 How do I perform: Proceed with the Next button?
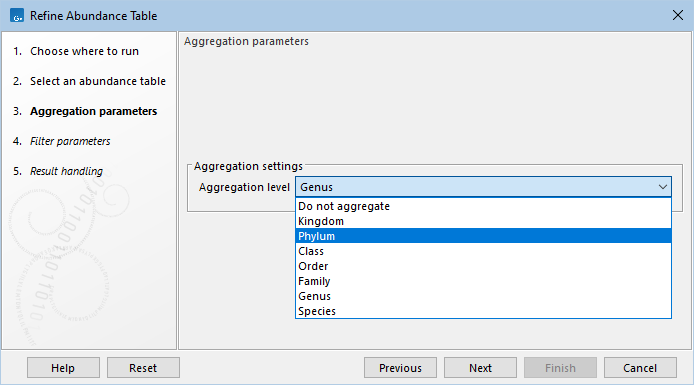[x=481, y=368]
